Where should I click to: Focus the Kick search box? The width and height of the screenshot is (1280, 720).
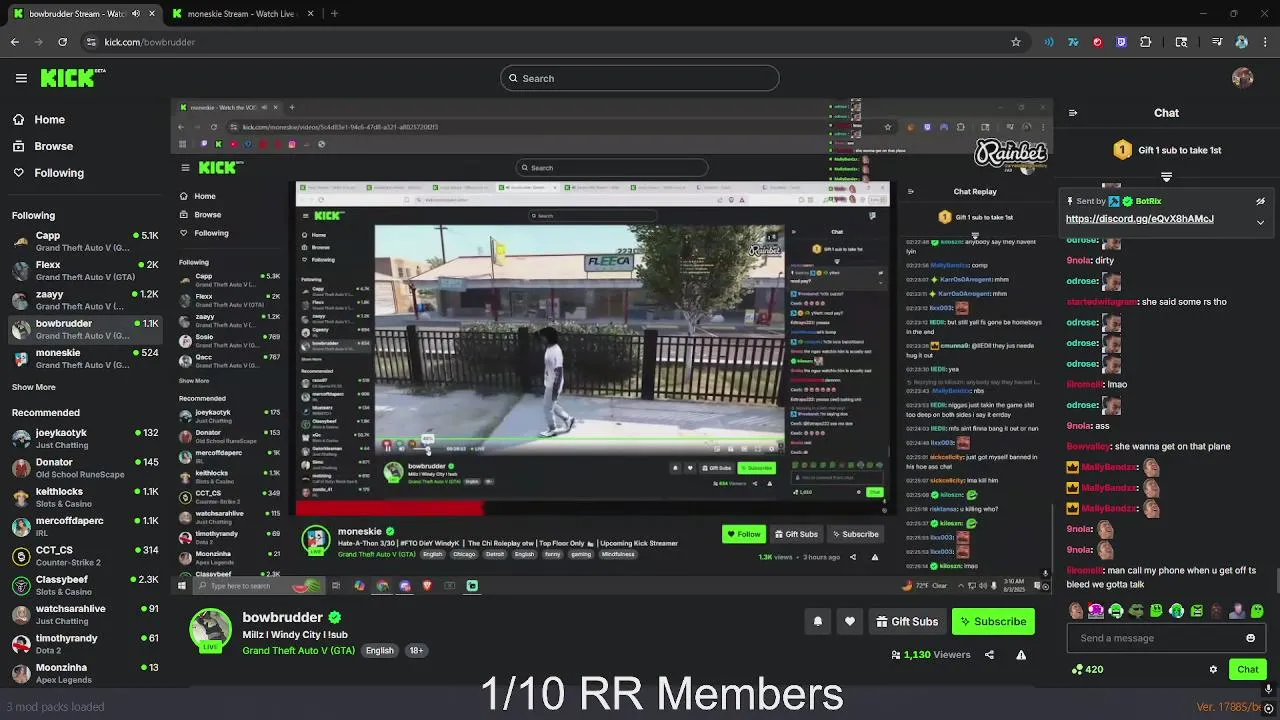639,78
